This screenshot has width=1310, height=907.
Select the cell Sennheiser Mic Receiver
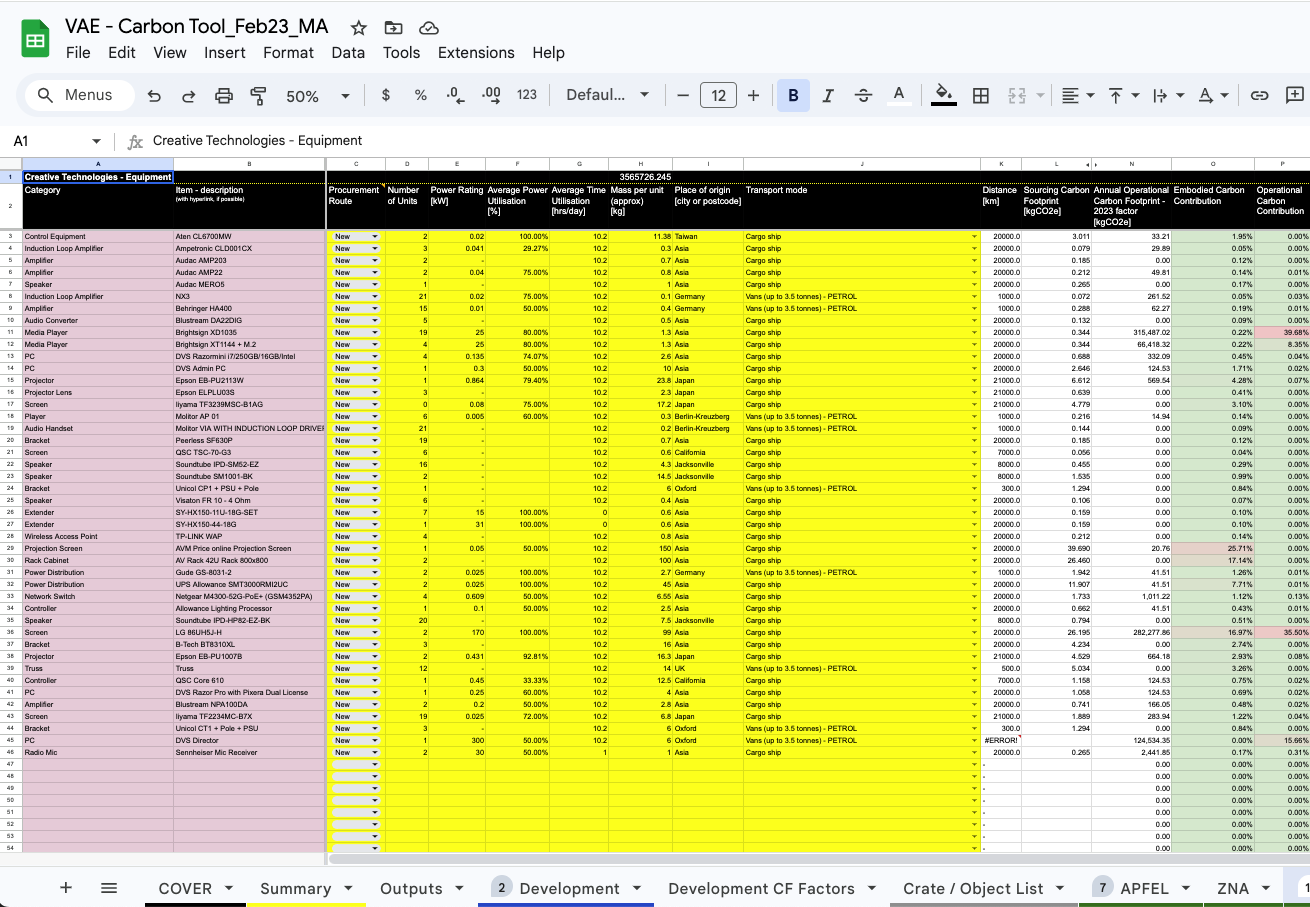pos(250,753)
